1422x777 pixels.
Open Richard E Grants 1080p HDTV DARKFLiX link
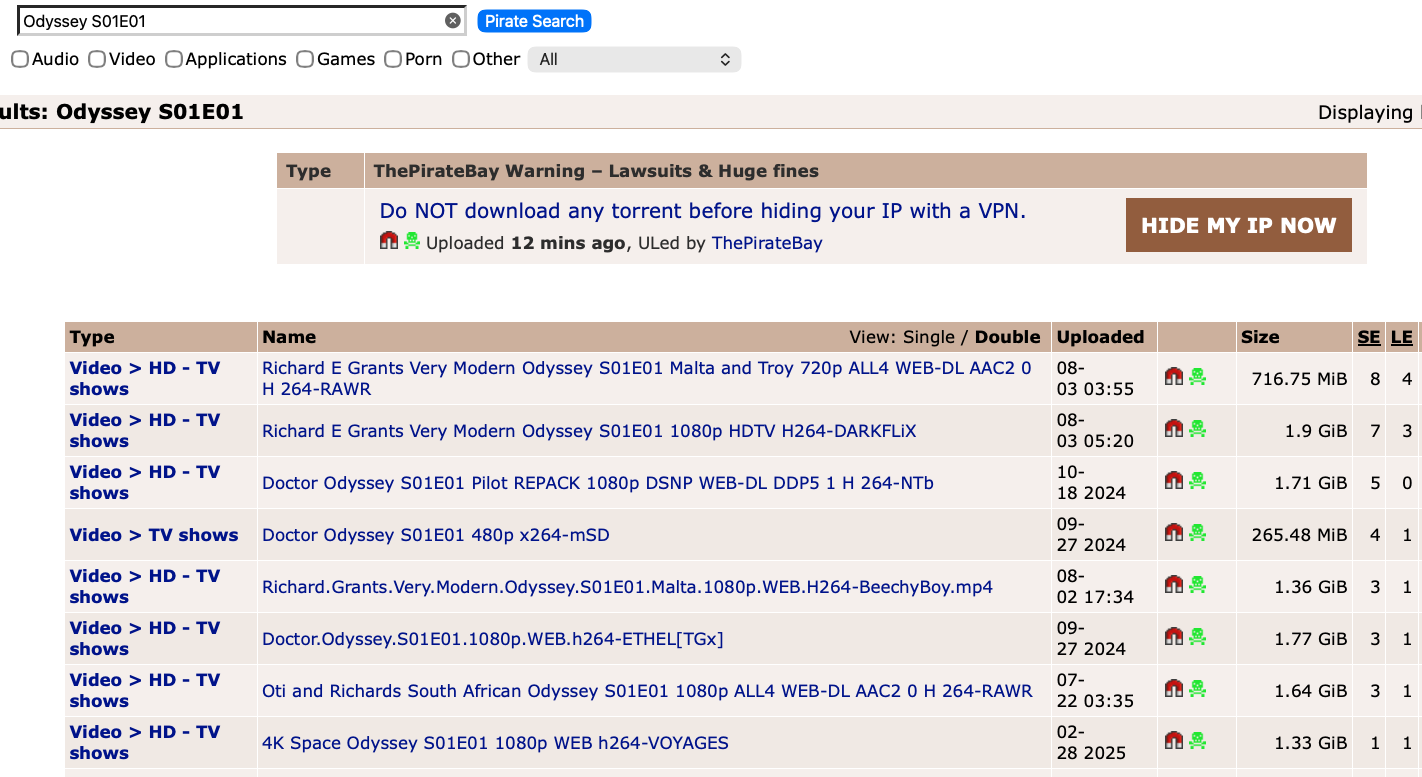tap(589, 431)
